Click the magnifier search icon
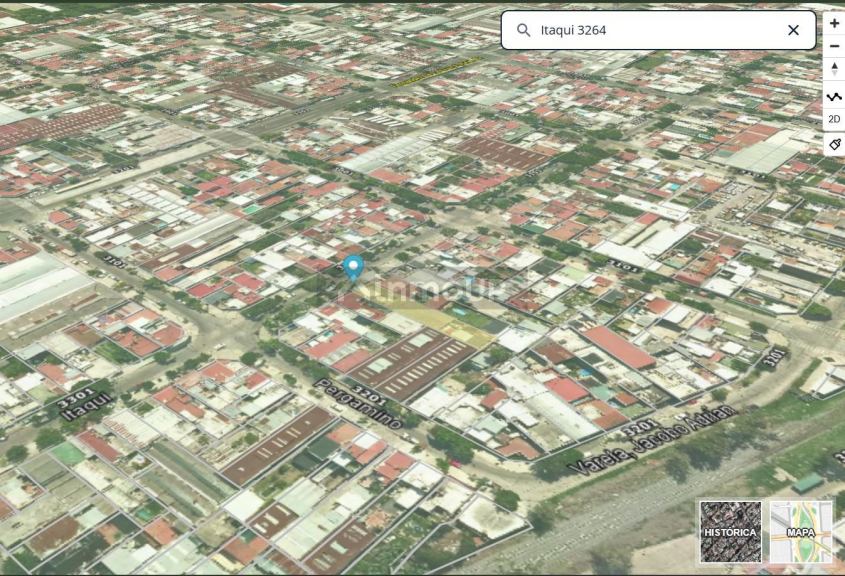 523,30
